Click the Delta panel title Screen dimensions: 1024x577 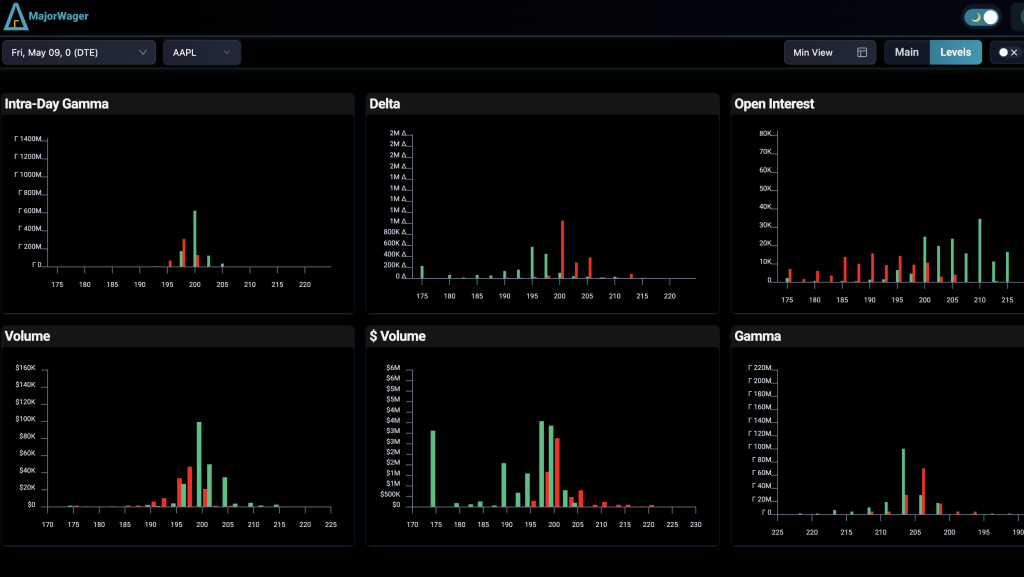click(385, 104)
